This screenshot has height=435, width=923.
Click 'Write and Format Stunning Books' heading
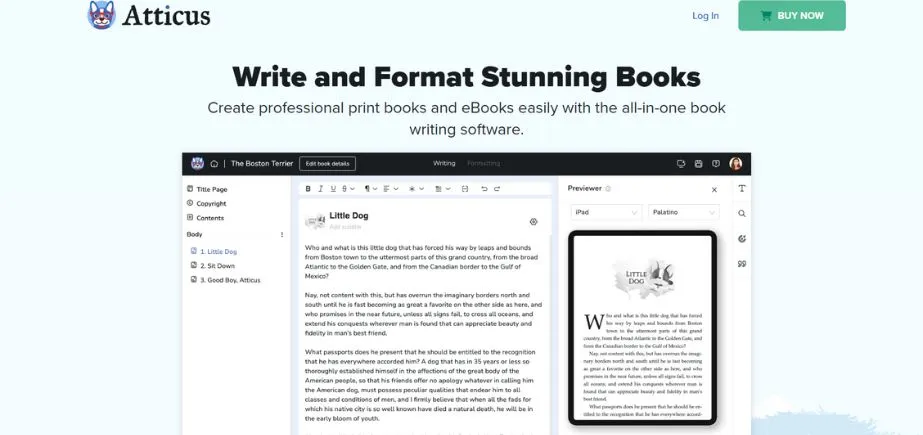click(466, 77)
